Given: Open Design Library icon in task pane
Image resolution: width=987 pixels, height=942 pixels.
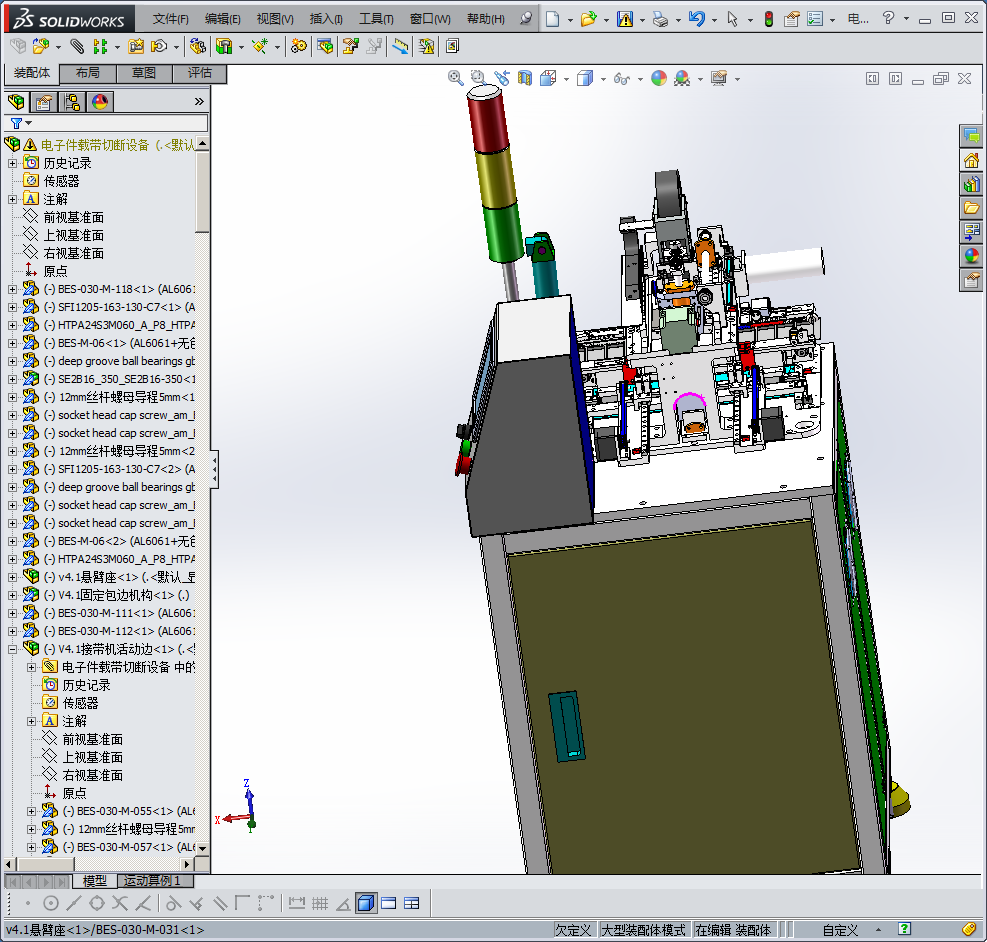Looking at the screenshot, I should coord(971,184).
